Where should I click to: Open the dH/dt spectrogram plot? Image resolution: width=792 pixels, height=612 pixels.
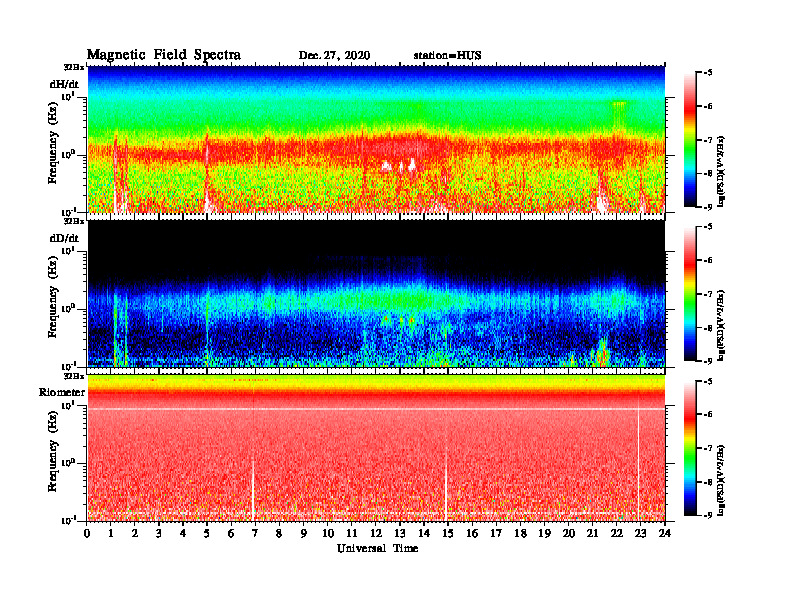[376, 139]
